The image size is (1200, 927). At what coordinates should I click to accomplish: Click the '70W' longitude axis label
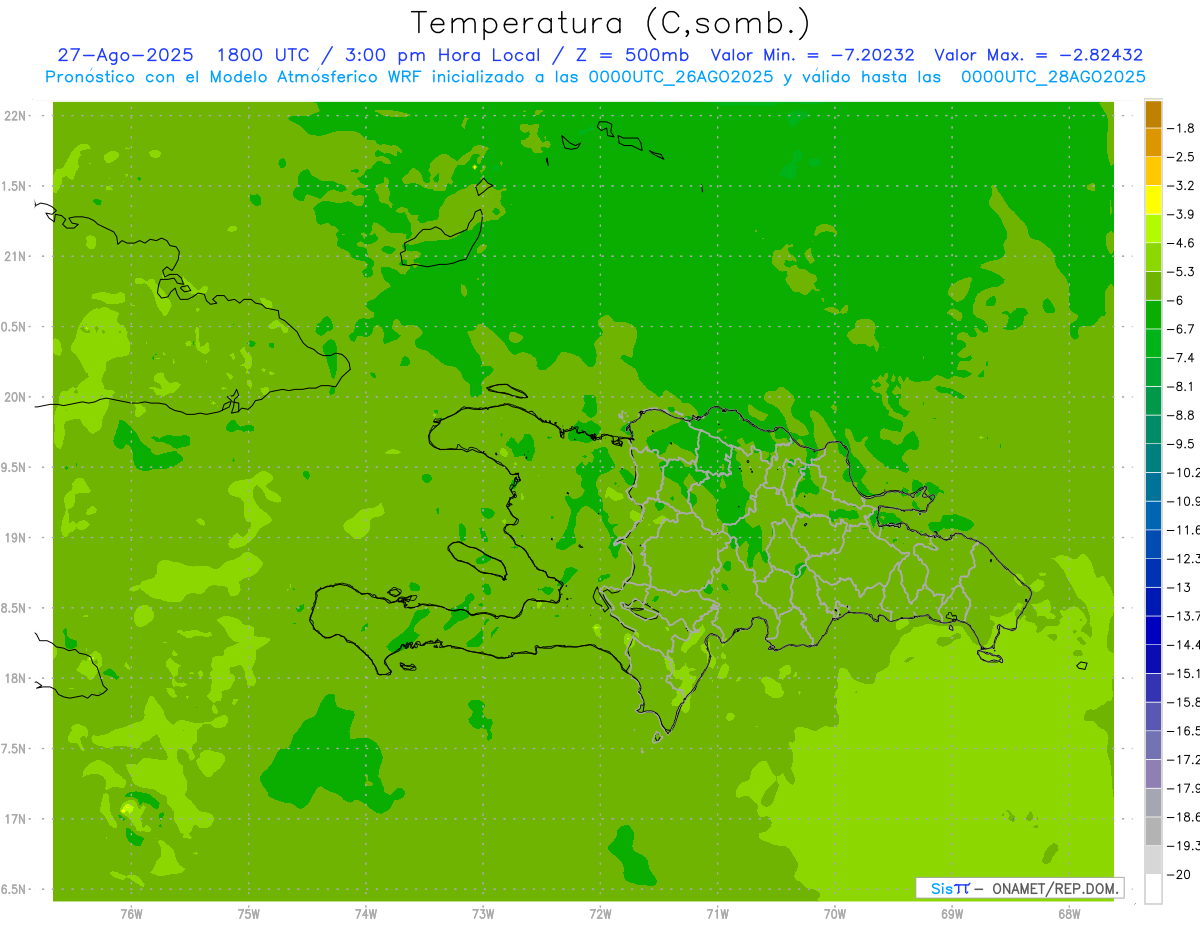(x=835, y=914)
